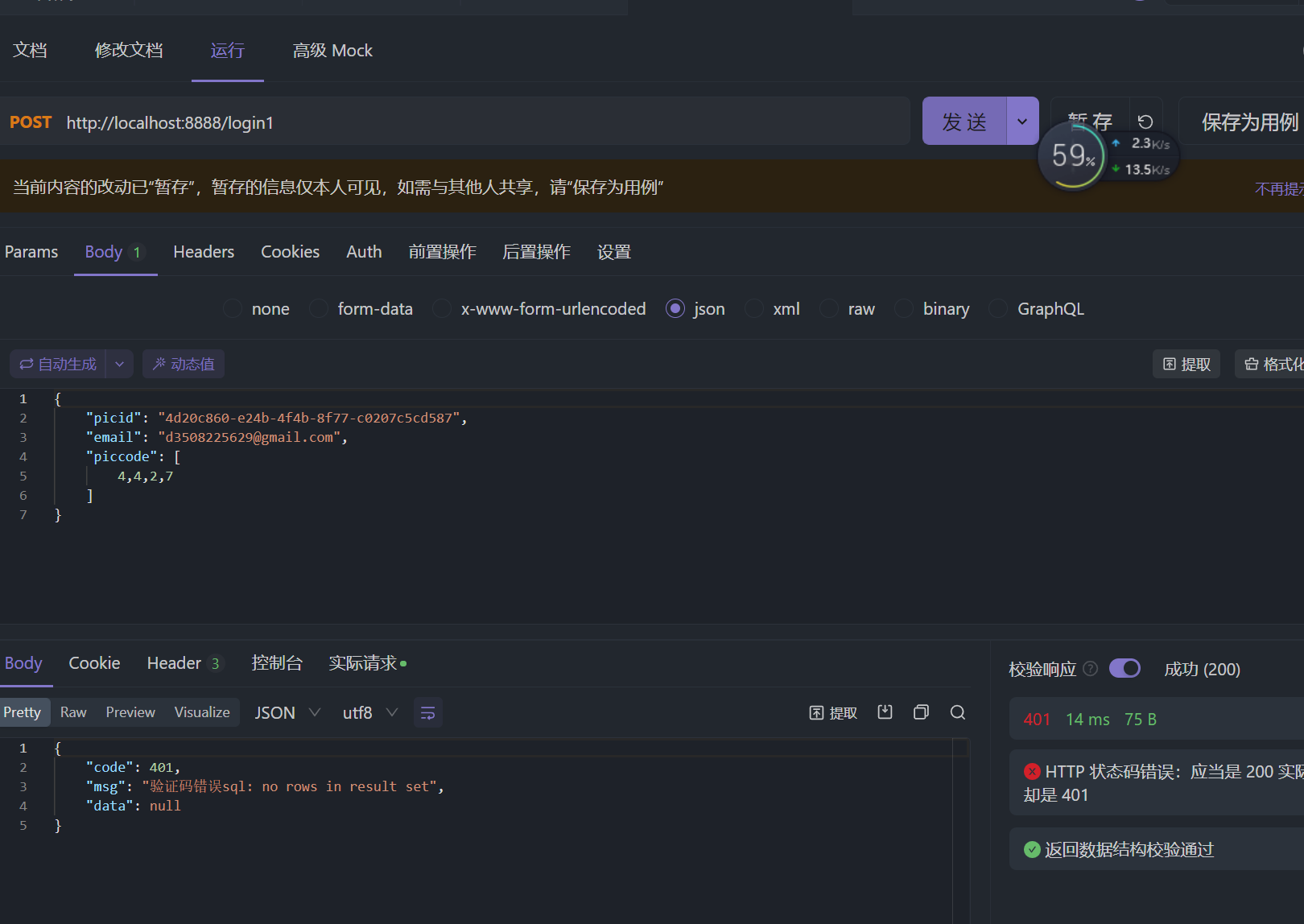1304x924 pixels.
Task: Switch response view to Pretty
Action: 23,712
